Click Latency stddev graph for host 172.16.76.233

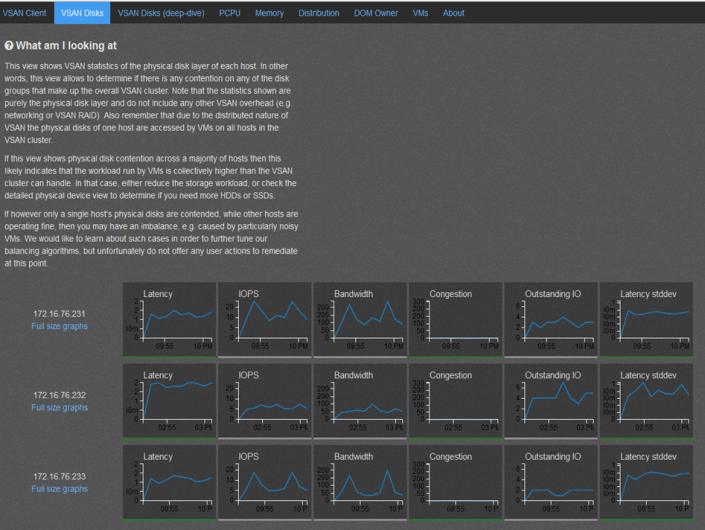645,481
